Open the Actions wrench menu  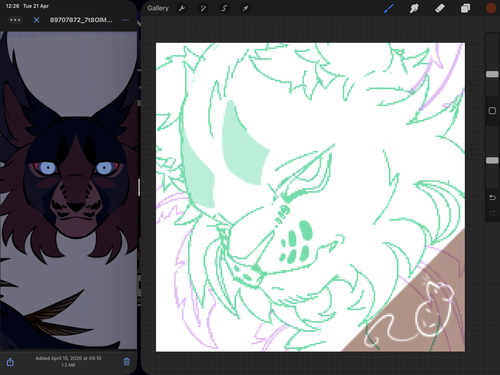pyautogui.click(x=182, y=8)
